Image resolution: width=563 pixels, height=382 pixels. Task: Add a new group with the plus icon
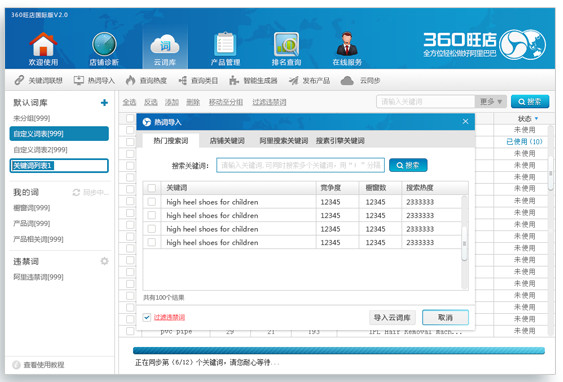[x=104, y=103]
